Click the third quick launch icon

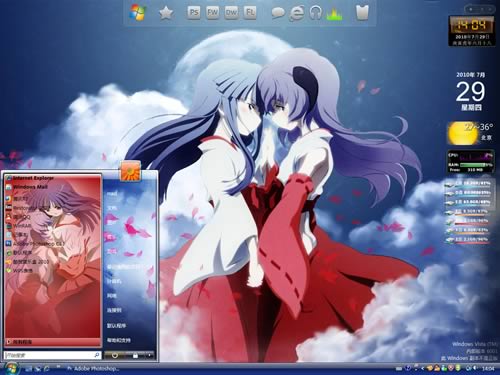click(47, 369)
